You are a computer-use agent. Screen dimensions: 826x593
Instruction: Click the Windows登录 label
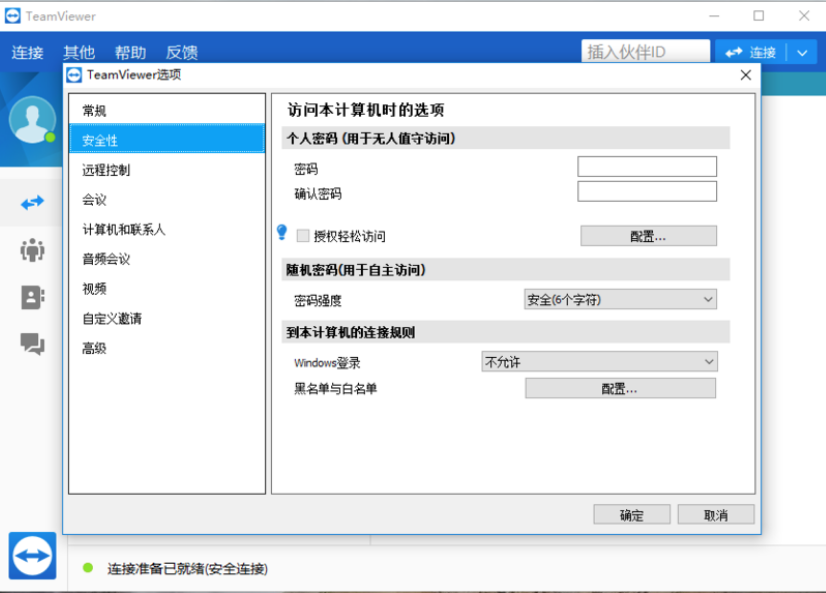click(327, 363)
